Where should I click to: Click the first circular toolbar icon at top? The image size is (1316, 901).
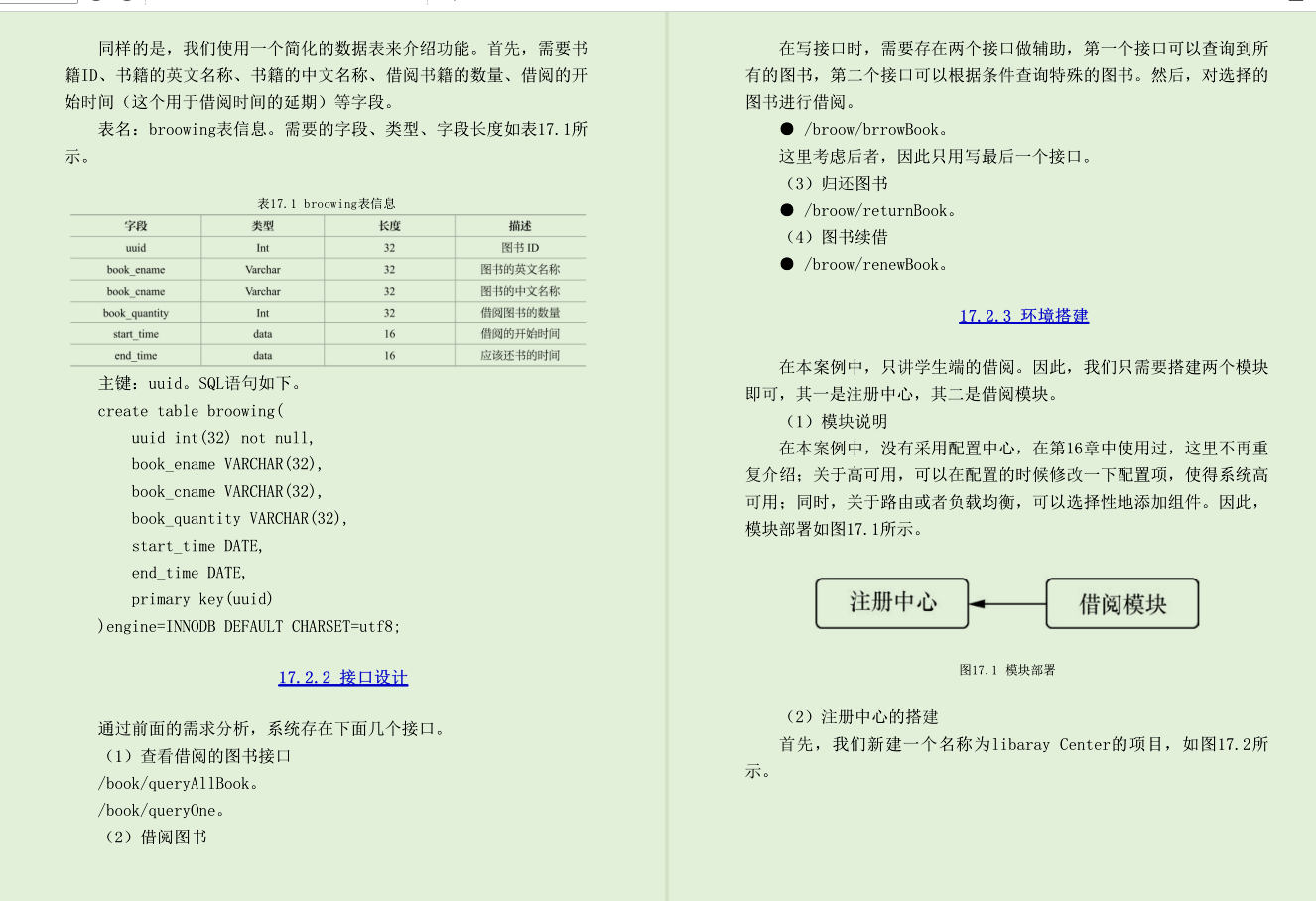tap(96, 4)
